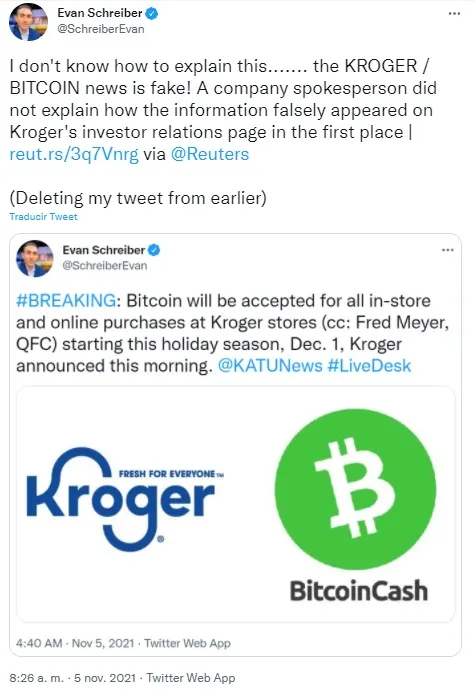The width and height of the screenshot is (475, 692).
Task: Click the verified badge beside top Evan Schreiber
Action: coord(152,14)
